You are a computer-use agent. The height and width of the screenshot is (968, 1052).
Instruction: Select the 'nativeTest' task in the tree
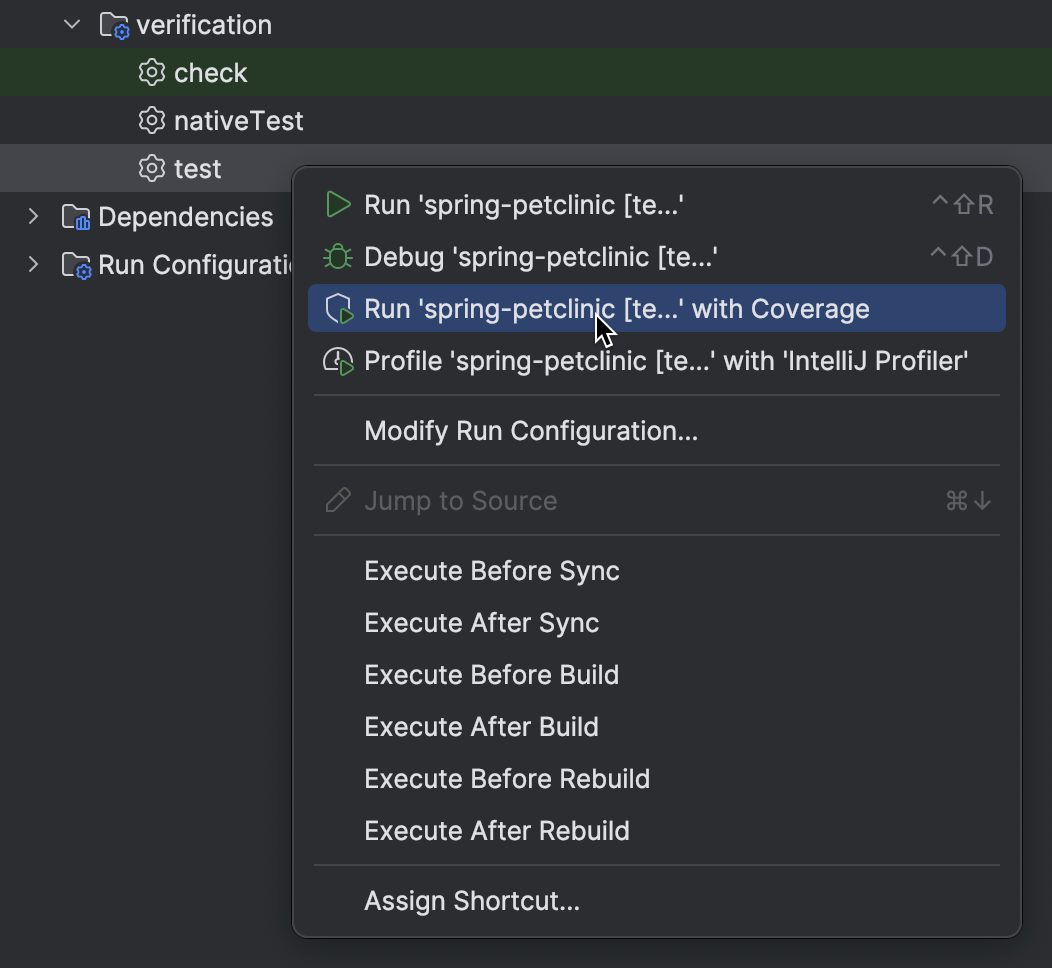pyautogui.click(x=238, y=120)
